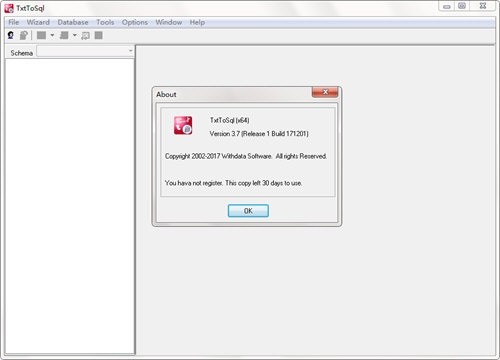
Task: Open the dropdown arrow after the first gray square
Action: coord(52,35)
